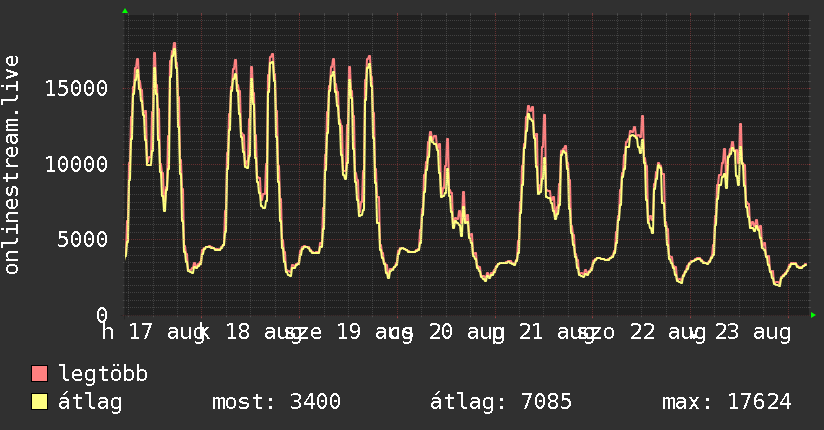Select the legtöbb legend label
The image size is (824, 430).
tap(103, 374)
